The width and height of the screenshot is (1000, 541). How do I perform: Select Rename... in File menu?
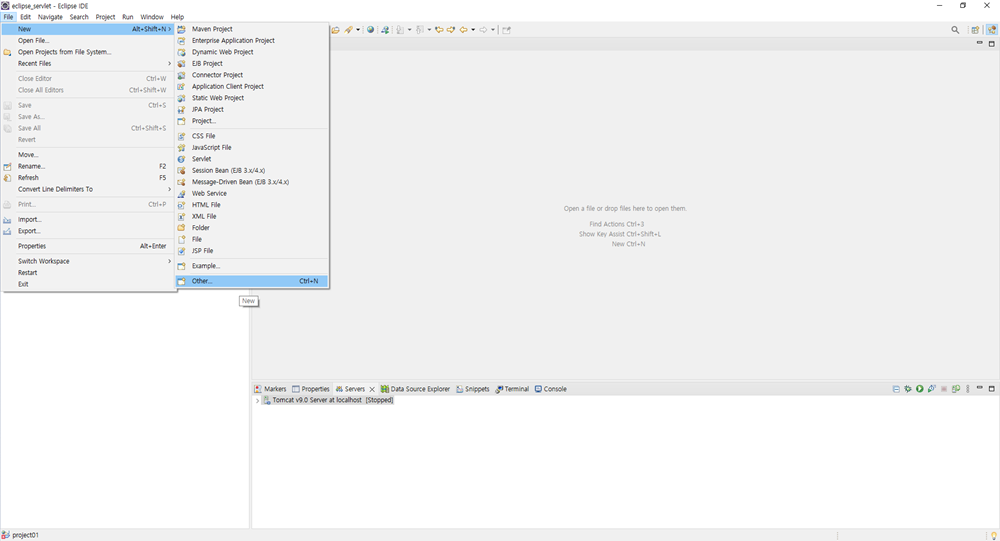tap(88, 166)
